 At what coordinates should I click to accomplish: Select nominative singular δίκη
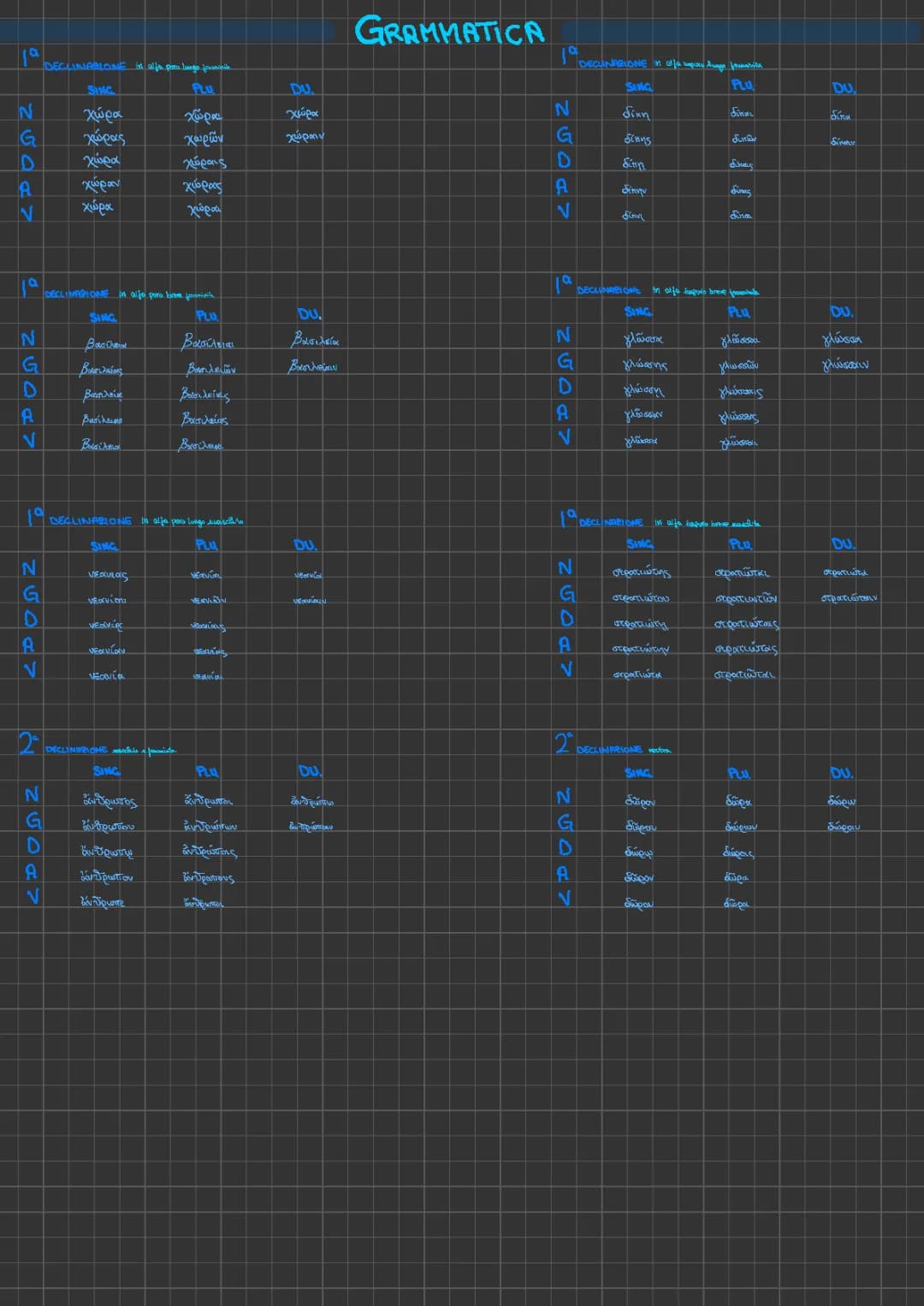[636, 113]
